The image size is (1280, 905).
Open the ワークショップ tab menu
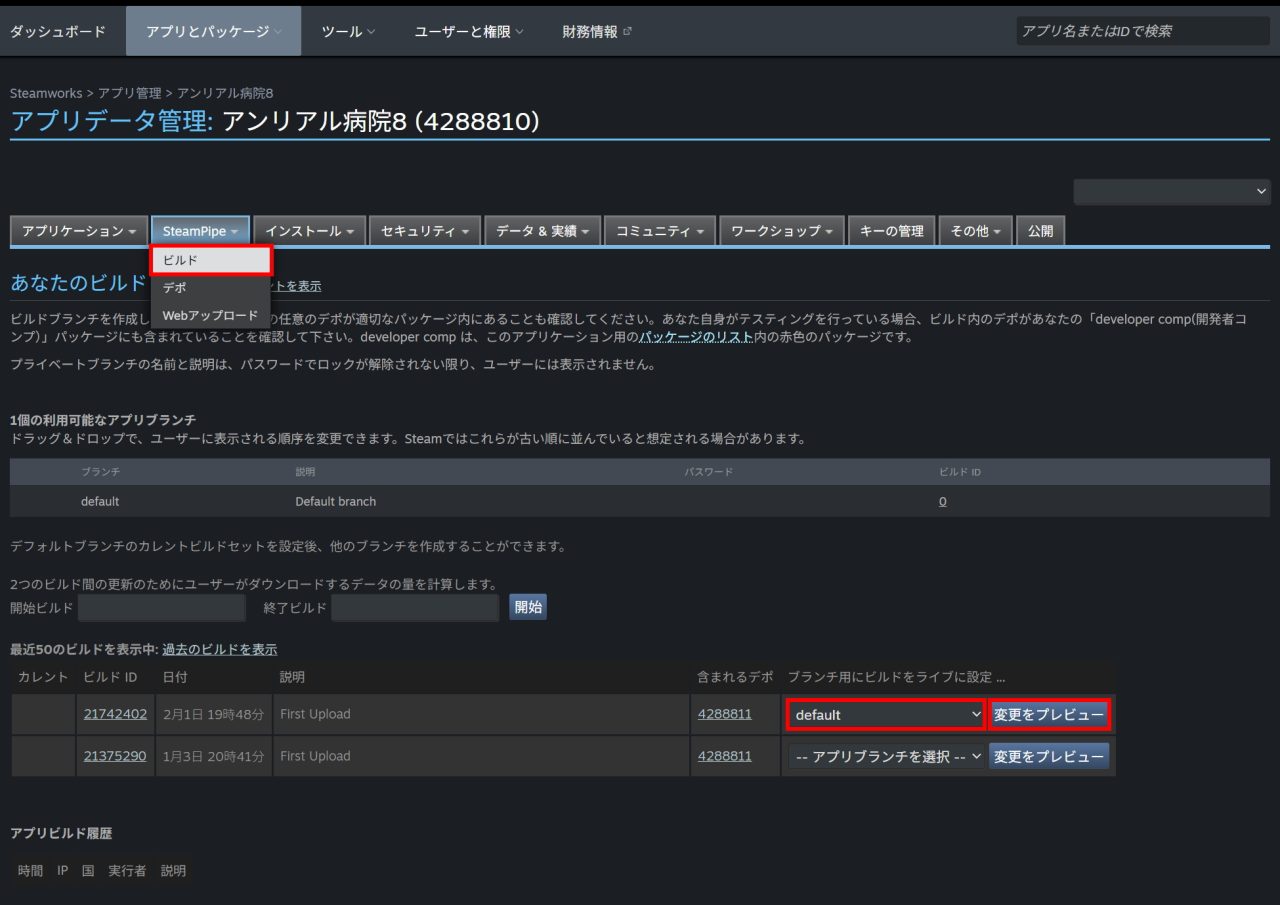pyautogui.click(x=782, y=231)
